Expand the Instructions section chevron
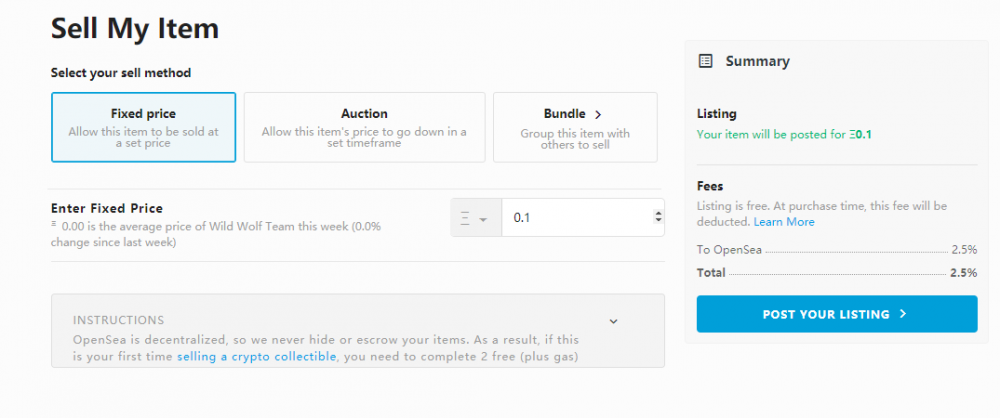This screenshot has height=418, width=1000. [614, 321]
